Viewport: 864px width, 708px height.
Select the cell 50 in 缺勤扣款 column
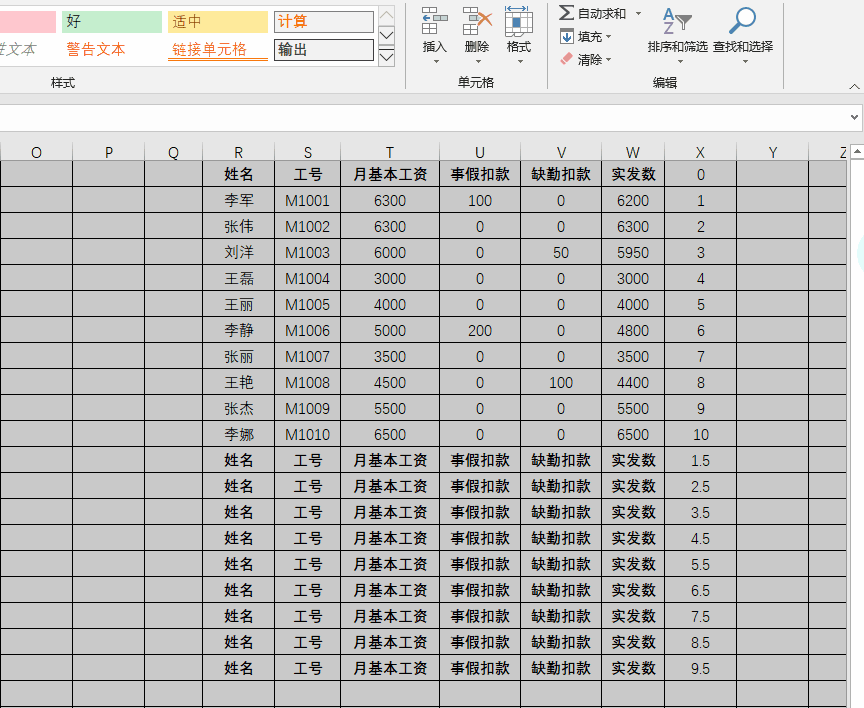[561, 252]
